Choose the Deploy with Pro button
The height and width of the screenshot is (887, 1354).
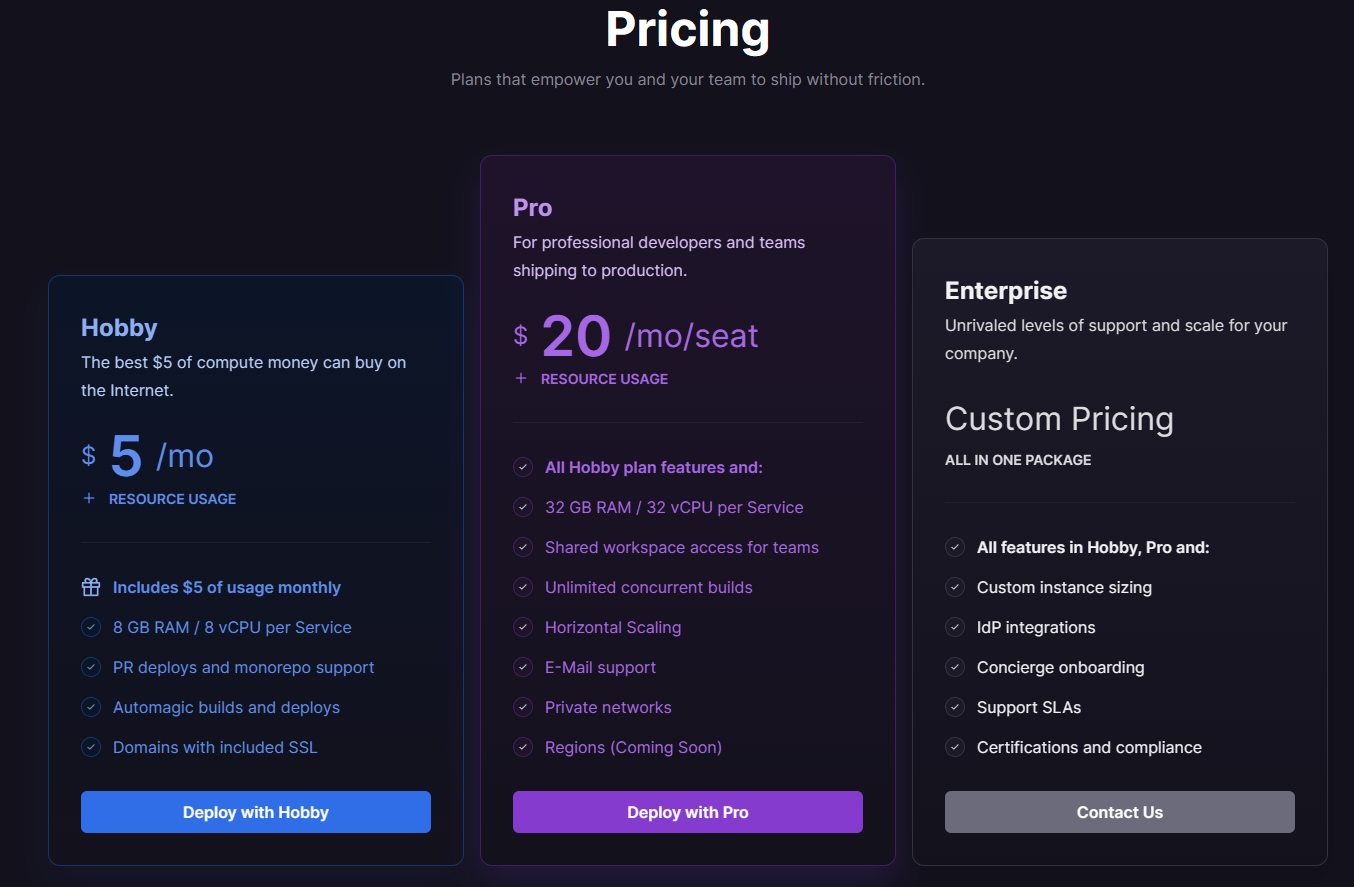[x=688, y=812]
